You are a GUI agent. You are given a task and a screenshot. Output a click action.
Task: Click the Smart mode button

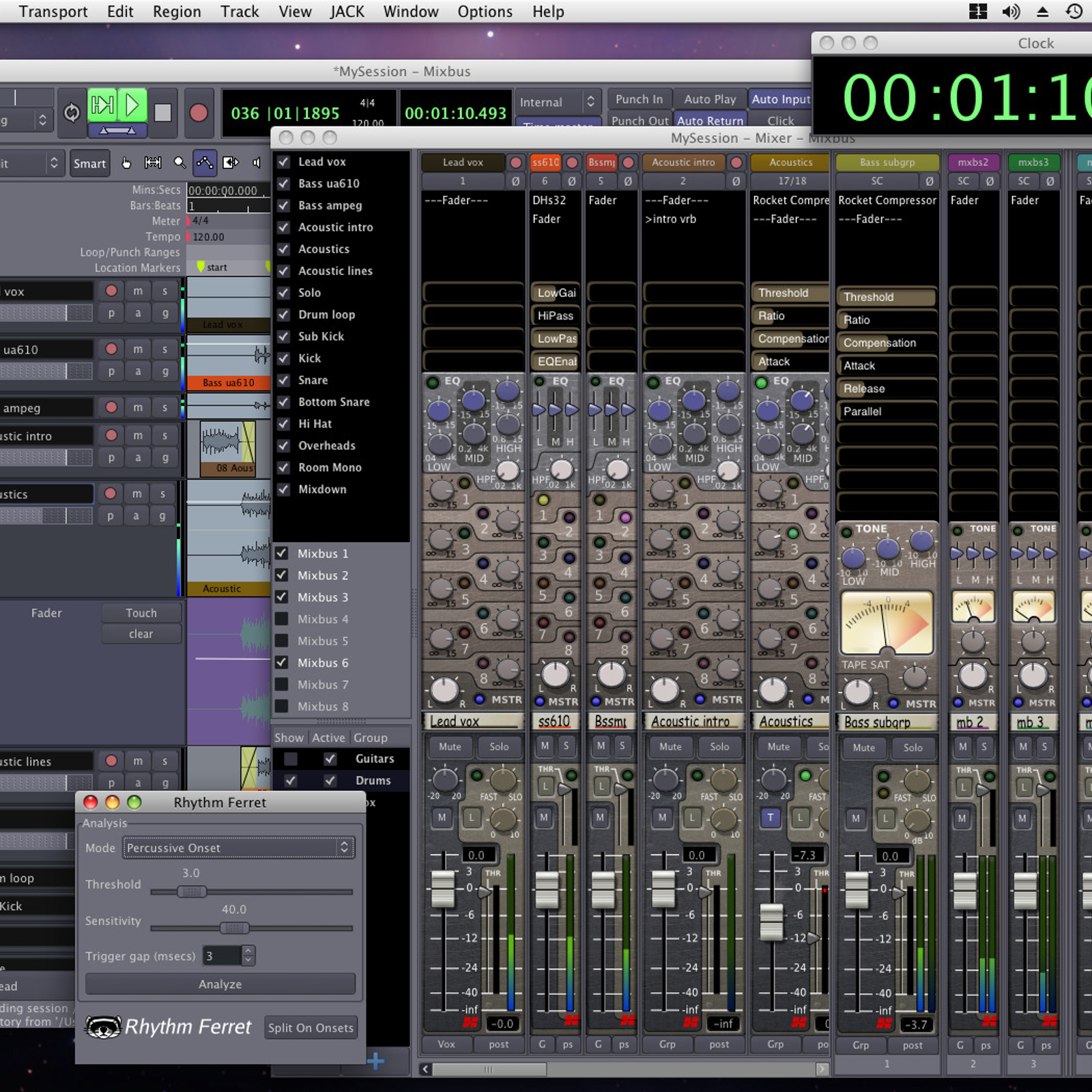[x=89, y=163]
